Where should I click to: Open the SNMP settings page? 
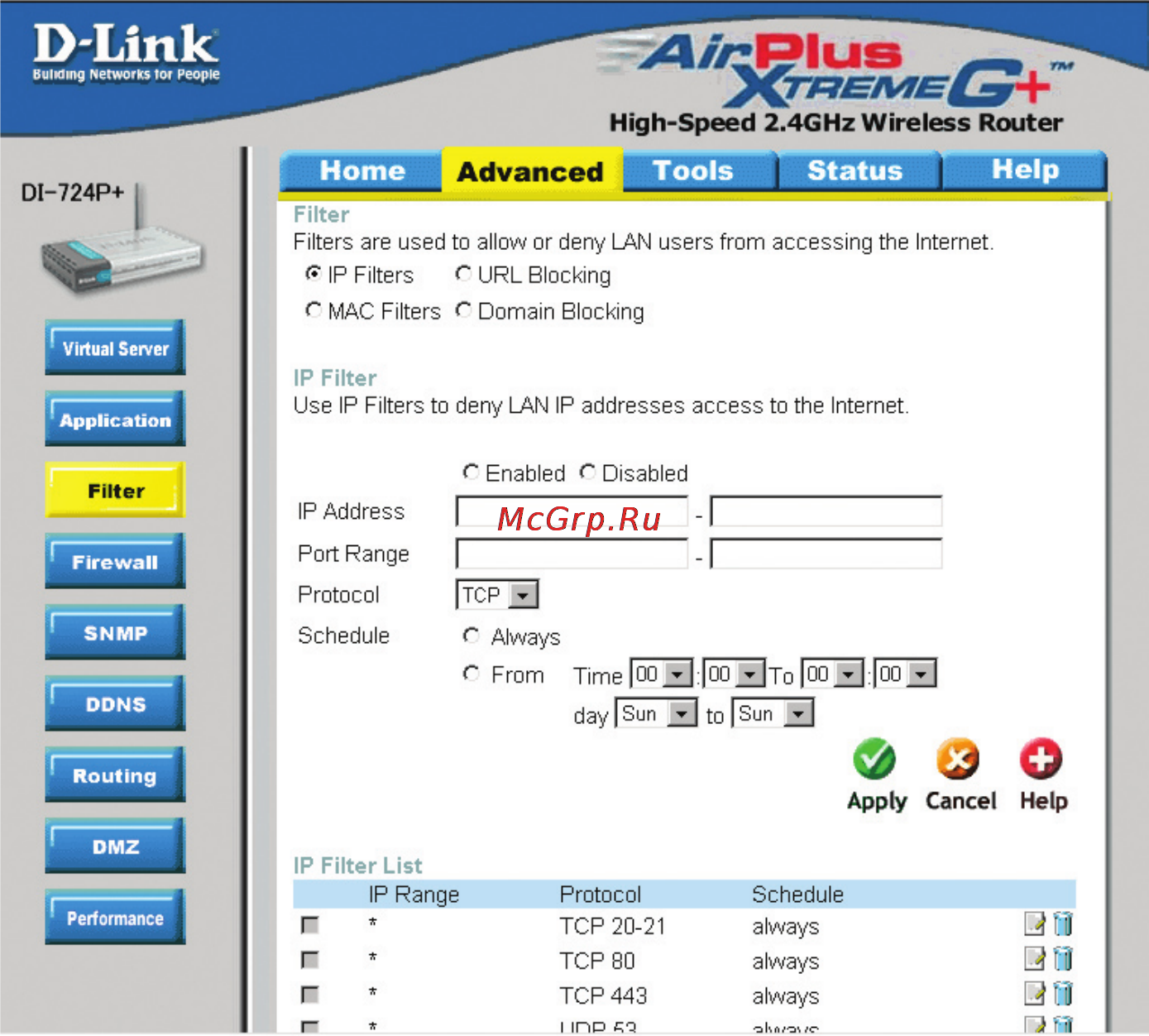[115, 633]
